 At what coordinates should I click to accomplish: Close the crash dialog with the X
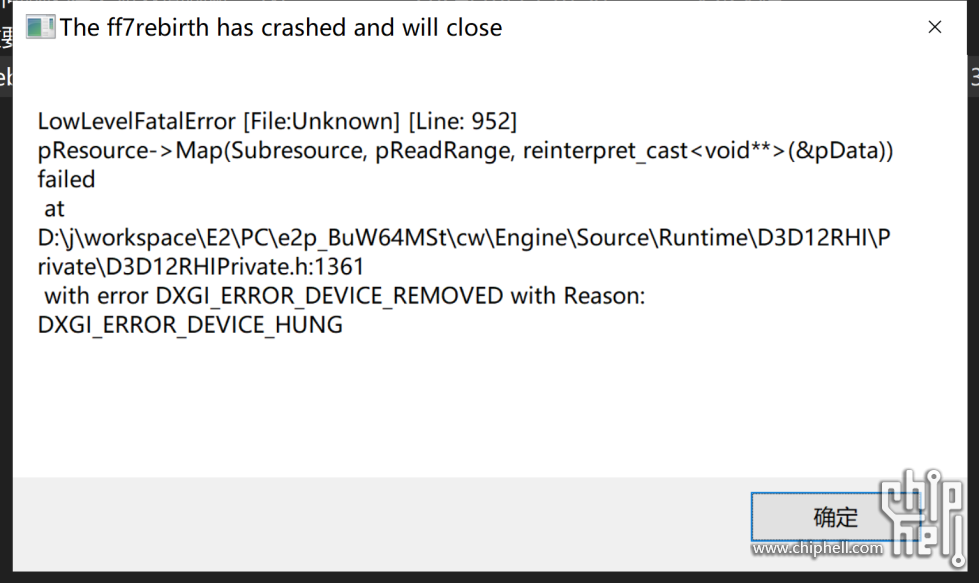point(935,27)
